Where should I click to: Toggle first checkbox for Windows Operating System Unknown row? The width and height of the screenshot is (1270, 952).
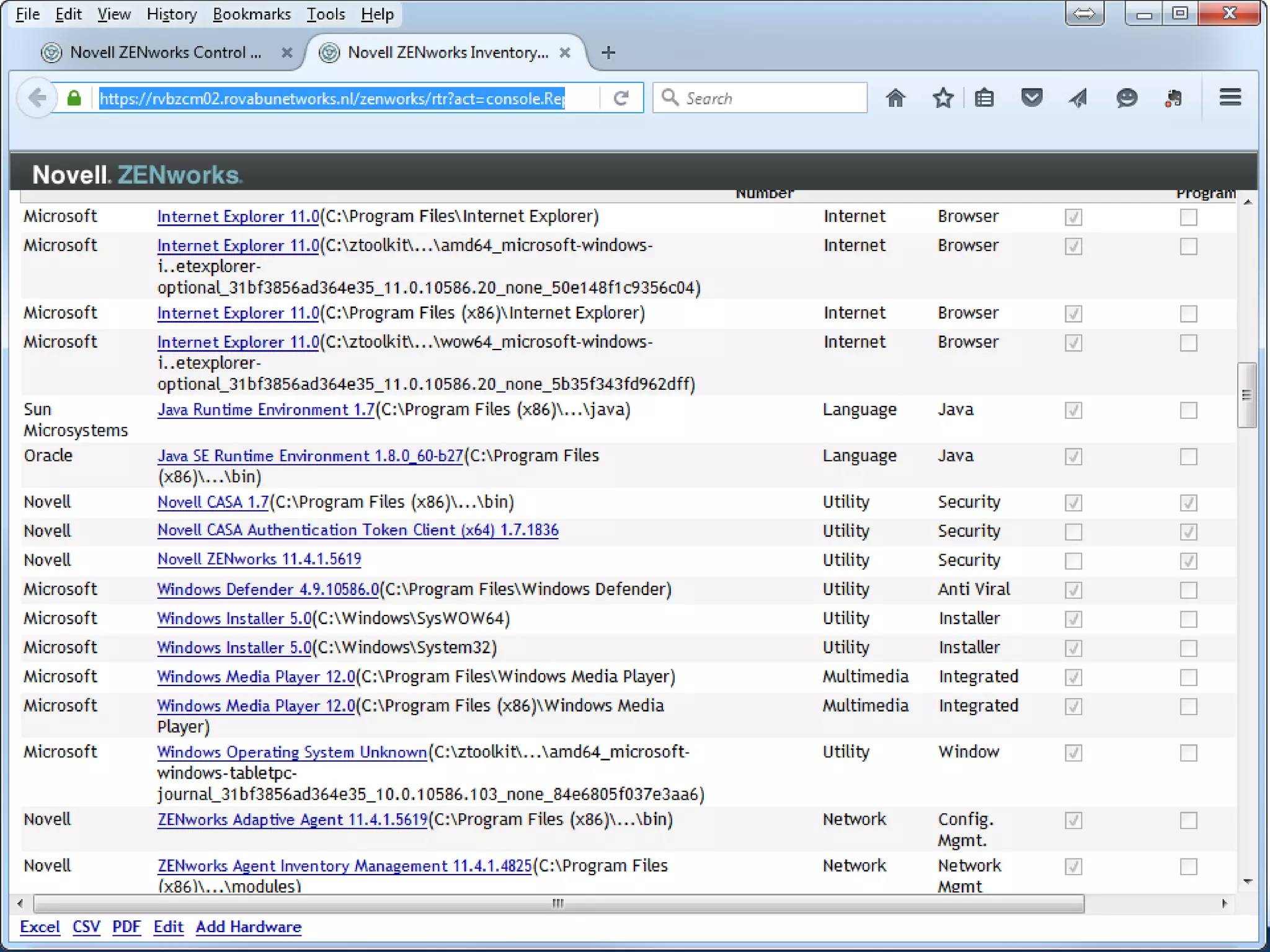point(1073,753)
